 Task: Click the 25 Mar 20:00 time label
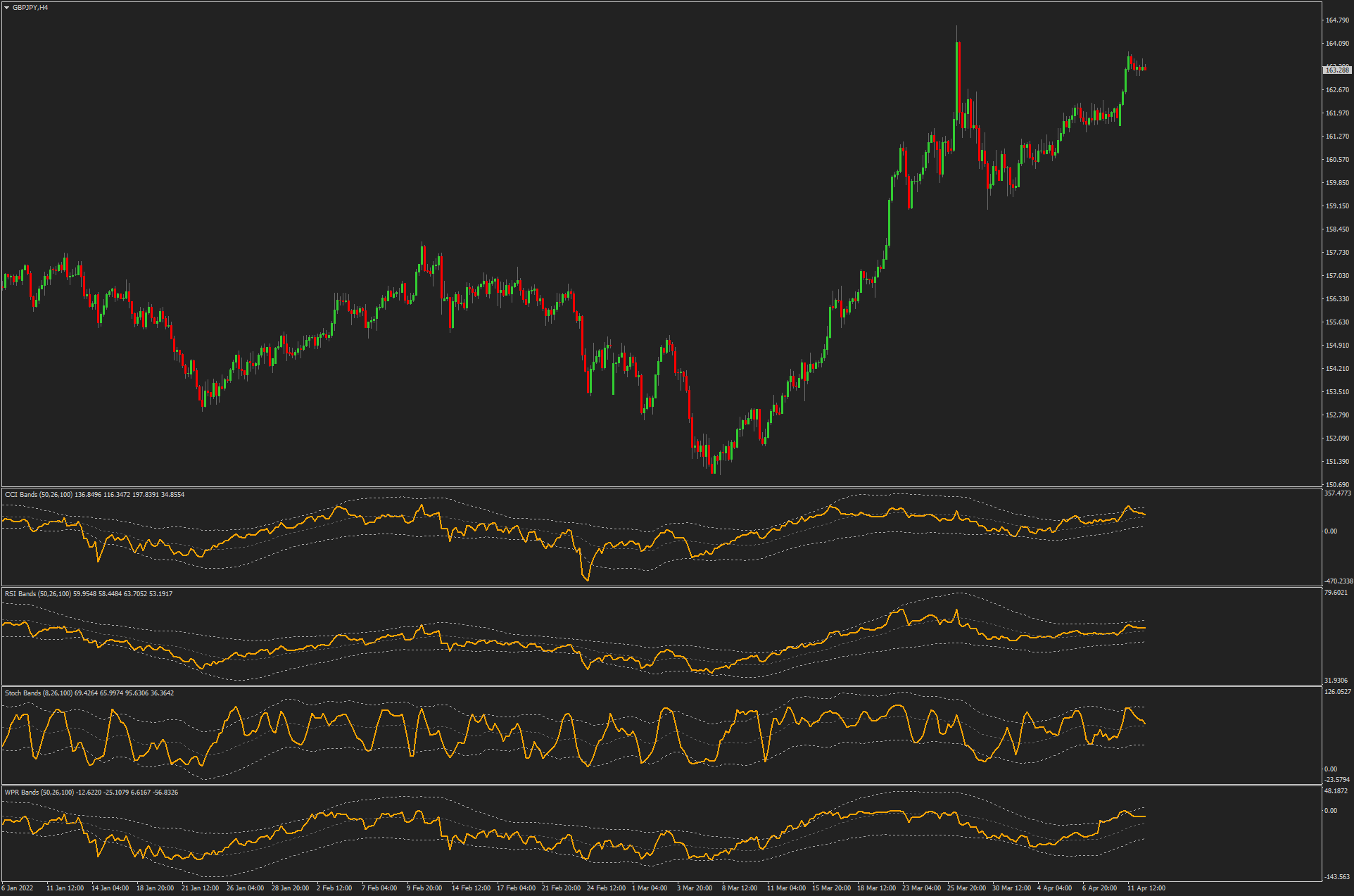point(966,888)
